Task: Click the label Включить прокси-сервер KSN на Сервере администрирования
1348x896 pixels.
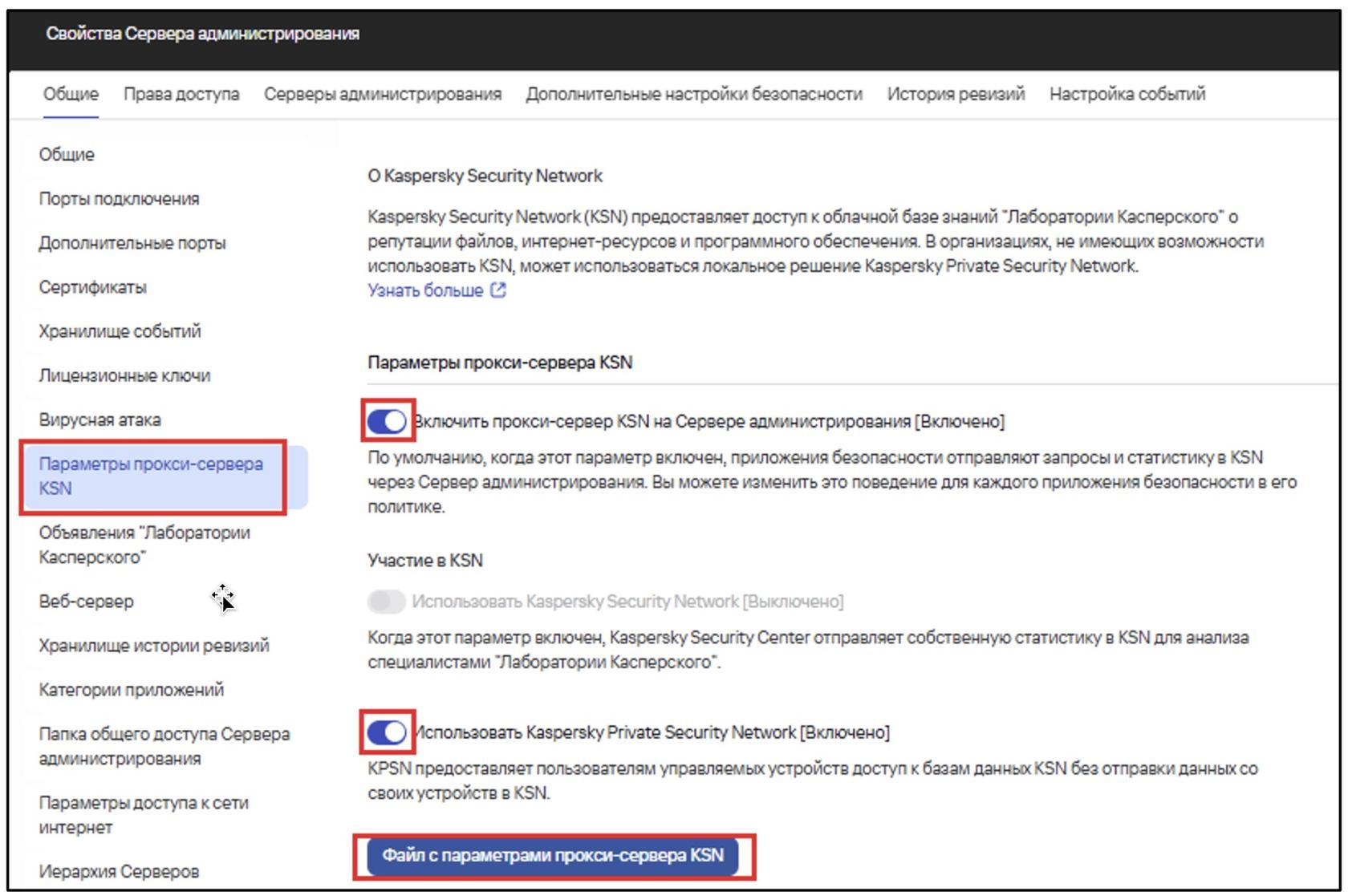Action: (x=709, y=421)
